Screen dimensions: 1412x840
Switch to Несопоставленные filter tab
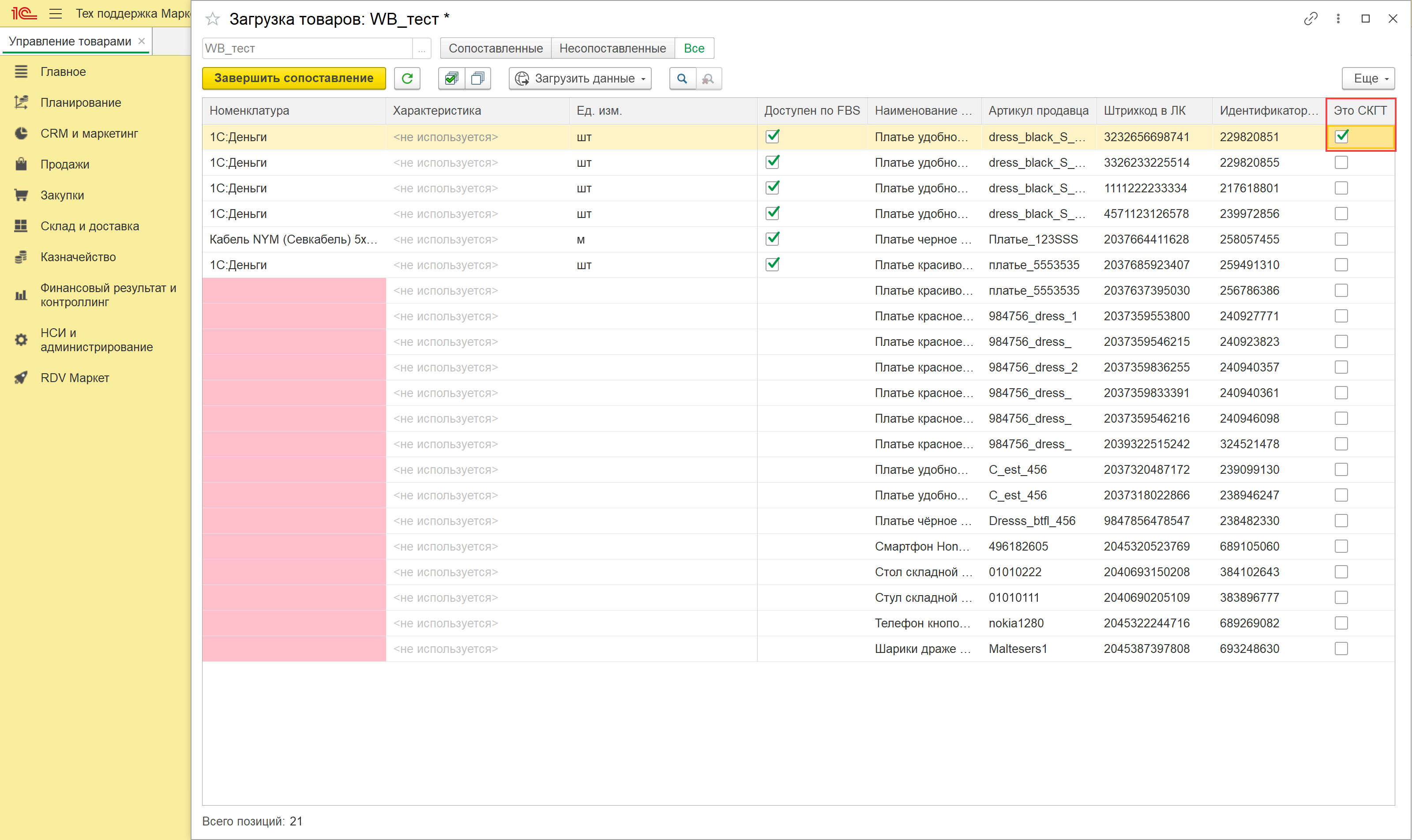point(612,49)
